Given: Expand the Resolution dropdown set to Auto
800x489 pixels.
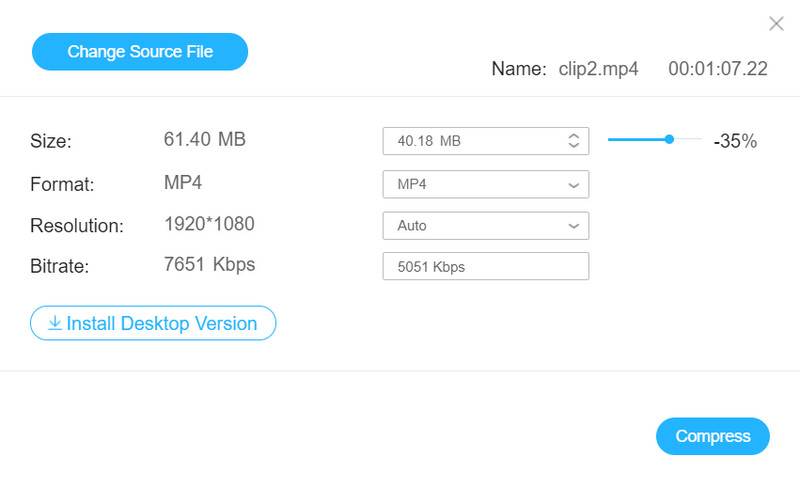Looking at the screenshot, I should pyautogui.click(x=486, y=226).
